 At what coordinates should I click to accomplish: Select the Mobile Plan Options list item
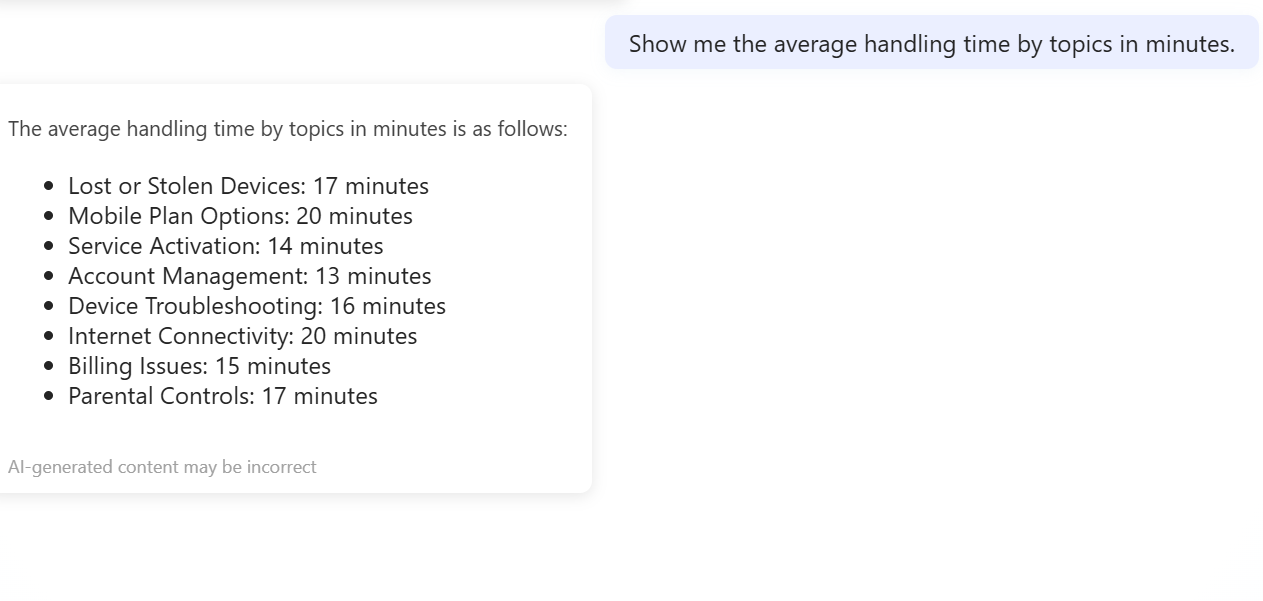click(240, 216)
